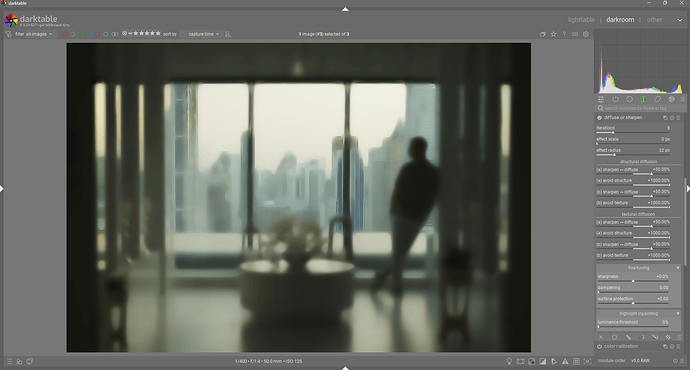Turn off diffuse or sharpen module
This screenshot has height=370, width=690.
pyautogui.click(x=599, y=118)
